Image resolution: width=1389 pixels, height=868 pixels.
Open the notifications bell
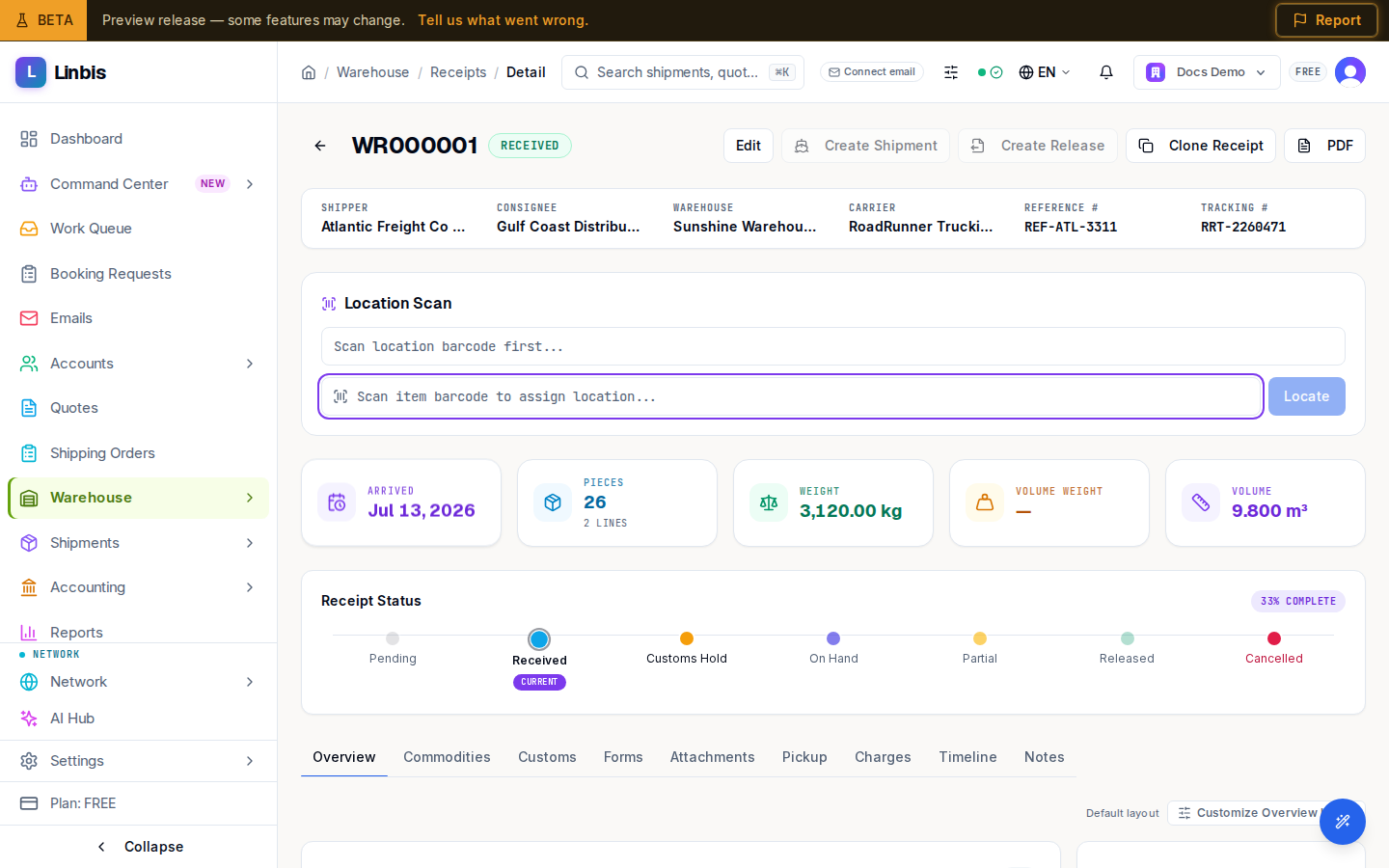tap(1106, 72)
